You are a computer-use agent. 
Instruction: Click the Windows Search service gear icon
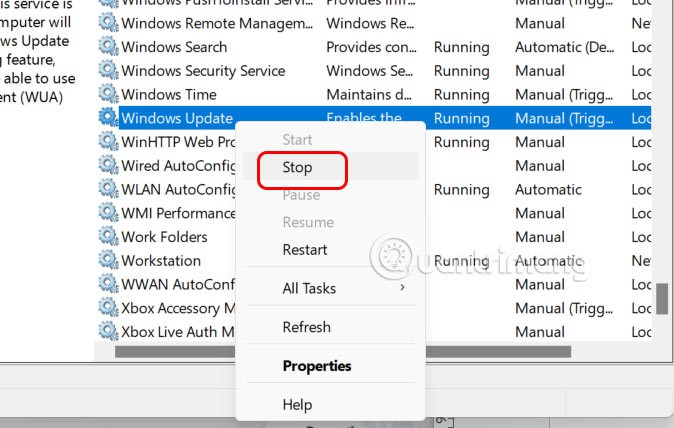click(108, 47)
